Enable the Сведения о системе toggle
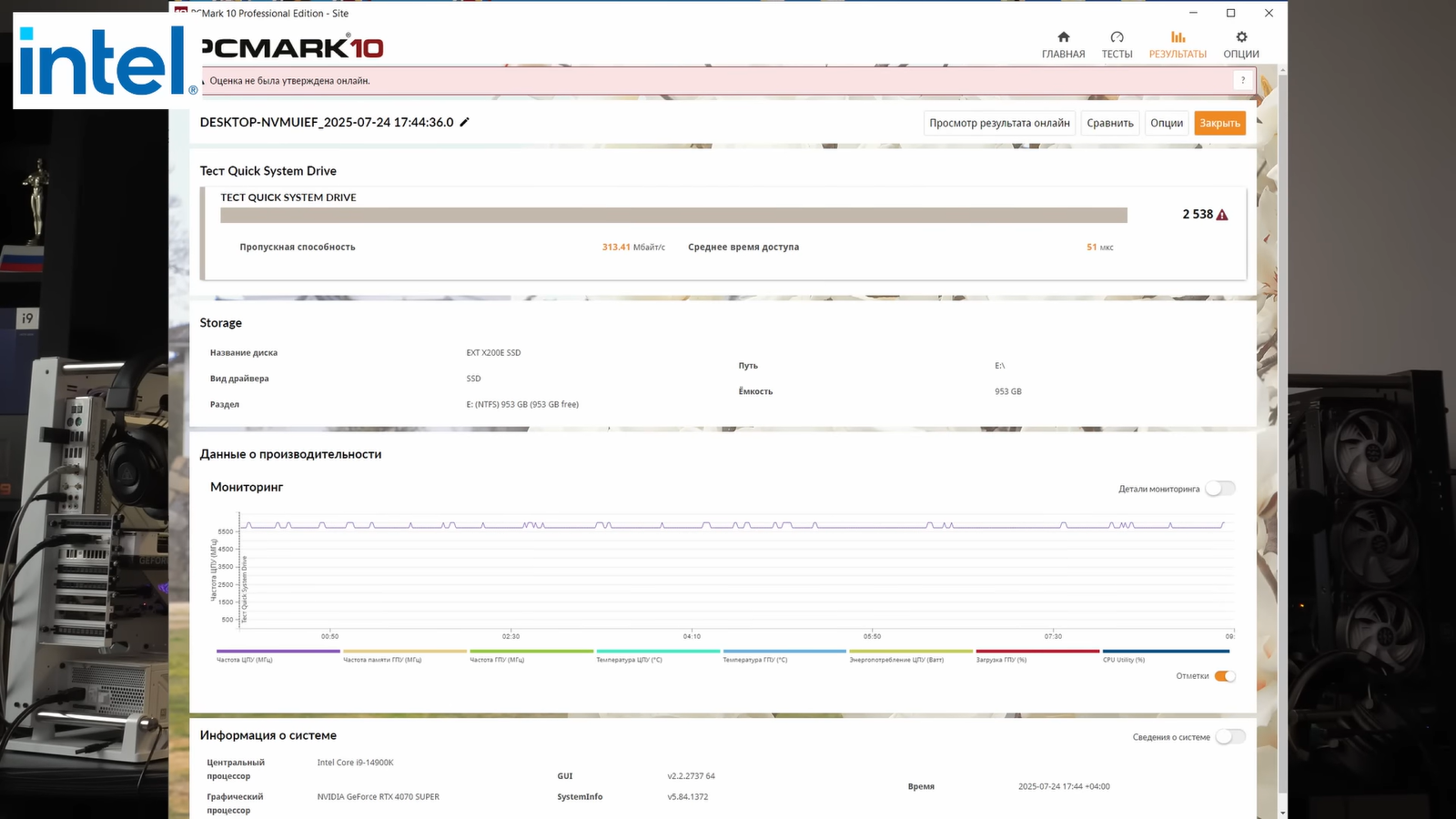 1230,737
